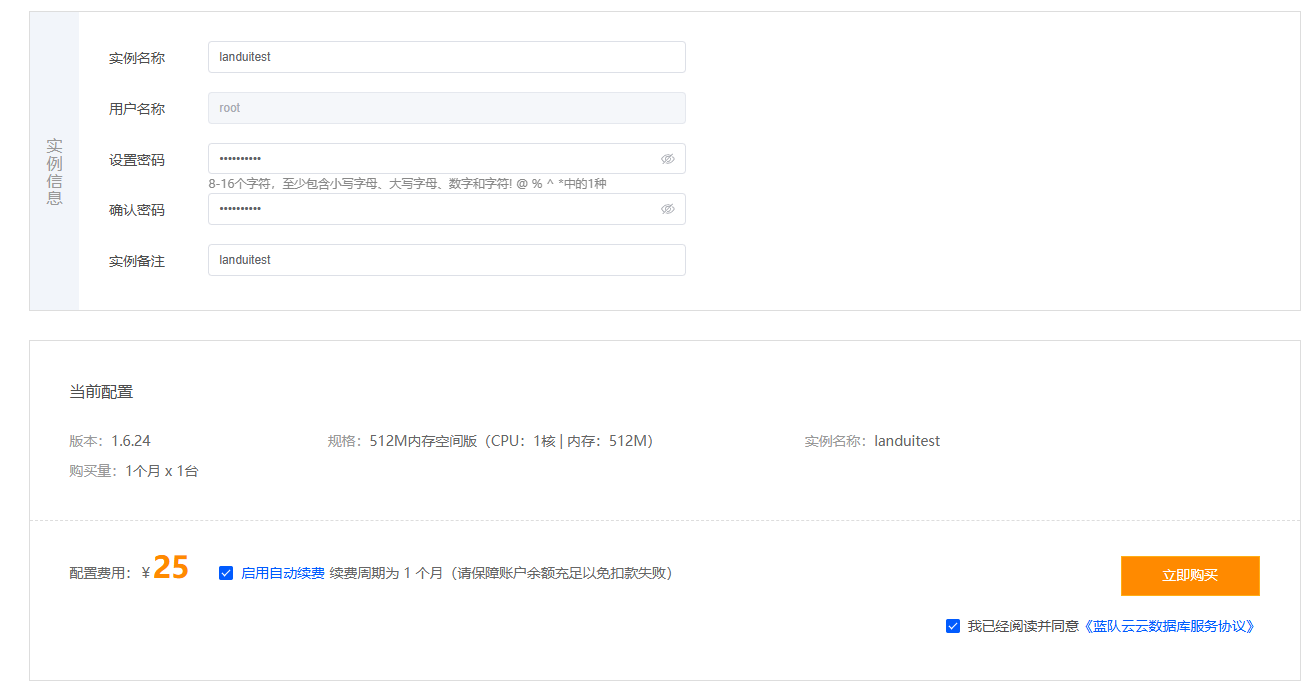Viewport: 1315px width, 695px height.
Task: Toggle password visibility on 设置密码 field
Action: 668,157
